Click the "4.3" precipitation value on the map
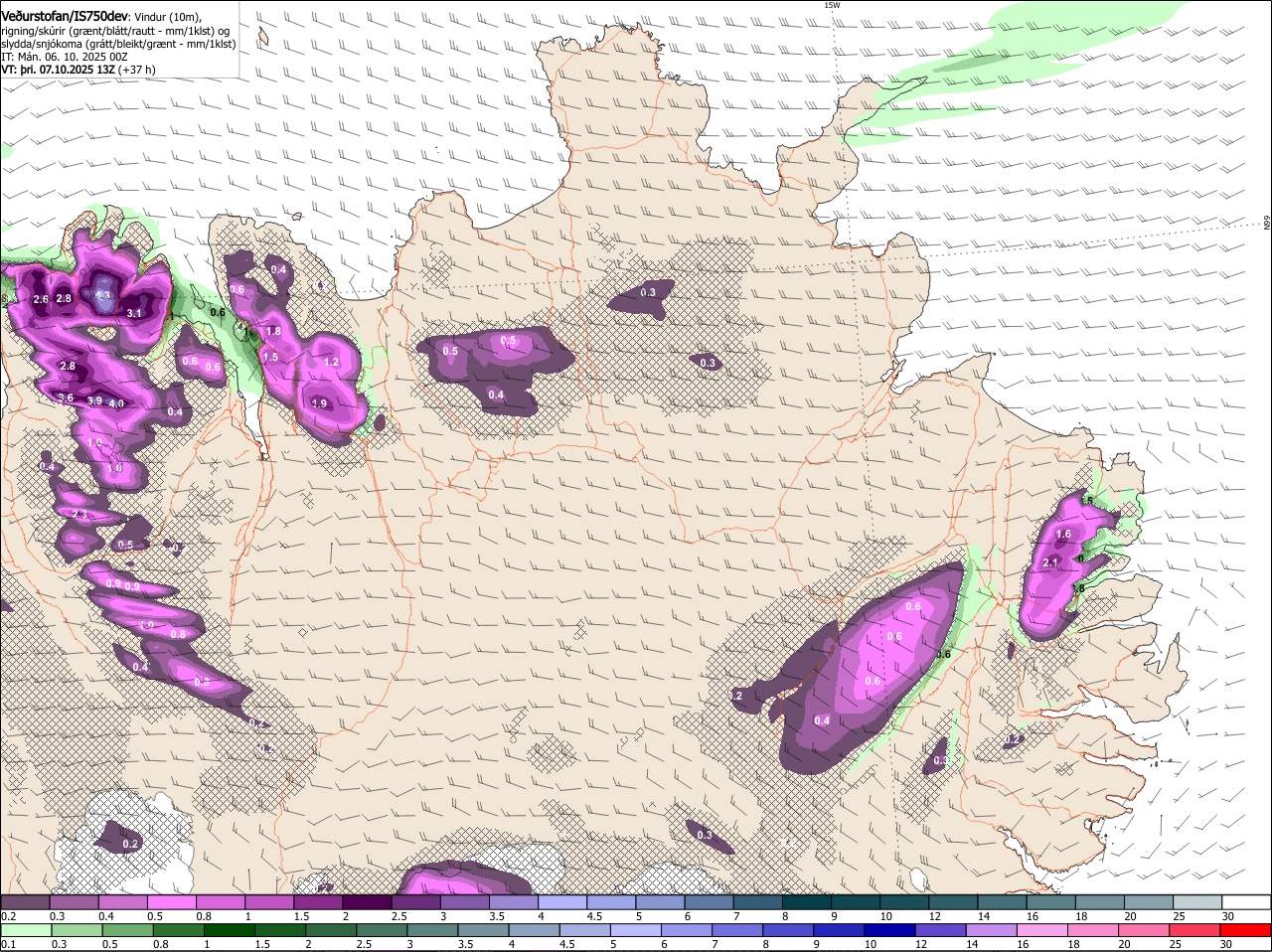The height and width of the screenshot is (952, 1272). pos(102,295)
